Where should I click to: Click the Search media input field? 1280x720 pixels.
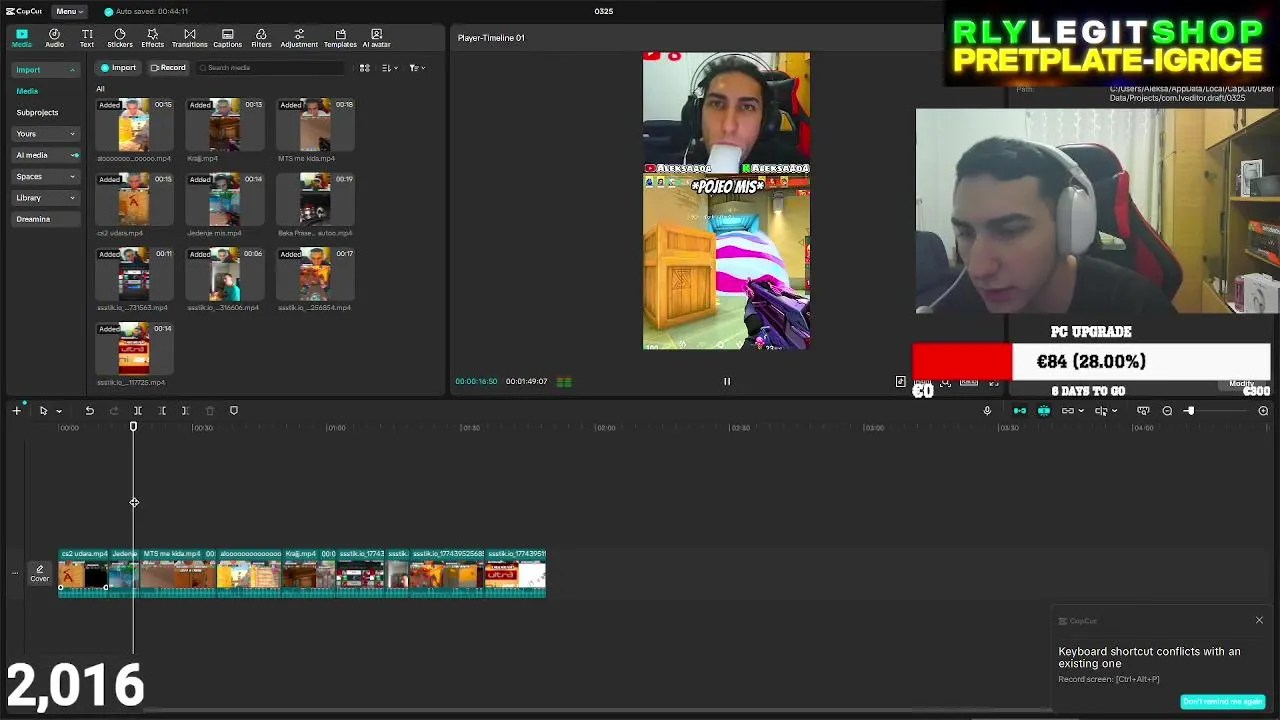pos(268,68)
